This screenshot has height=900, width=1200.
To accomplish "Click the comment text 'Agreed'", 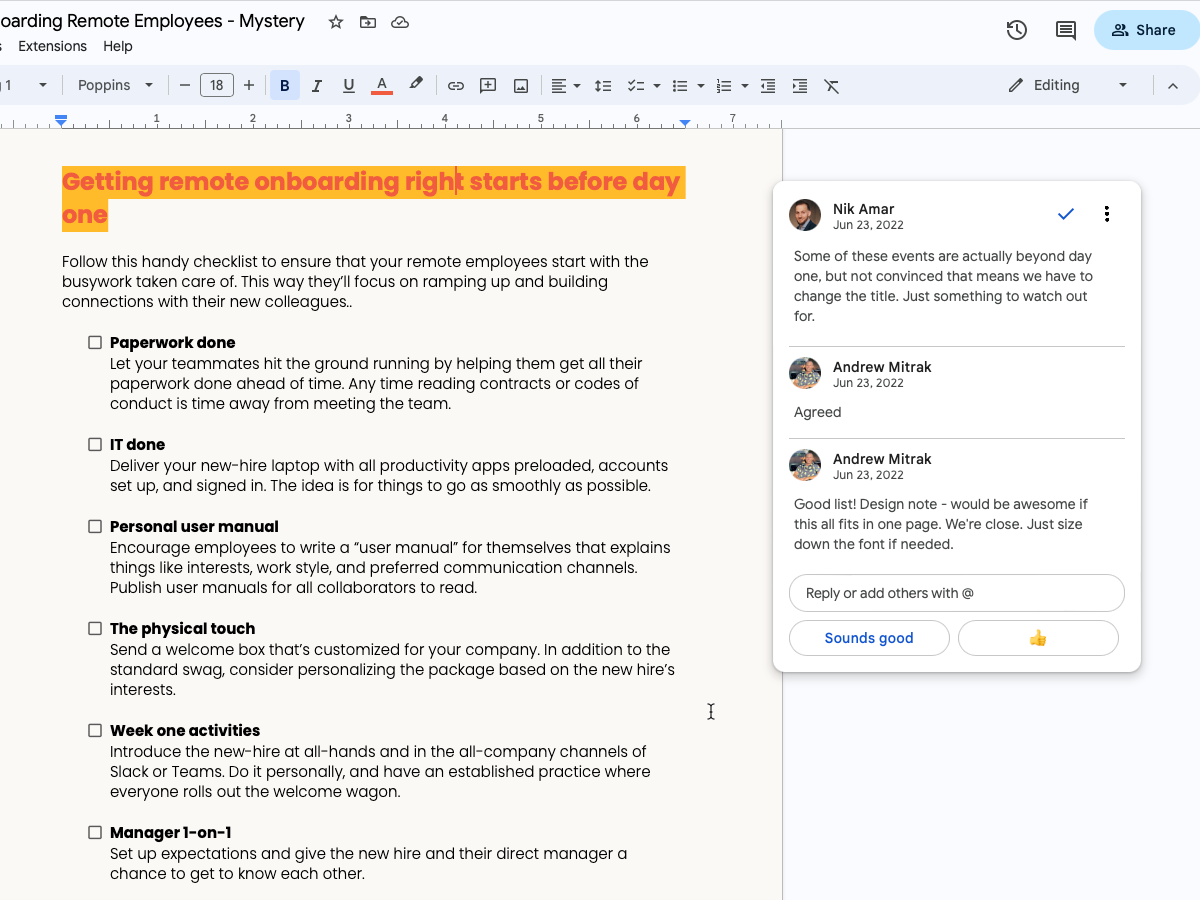I will 817,412.
